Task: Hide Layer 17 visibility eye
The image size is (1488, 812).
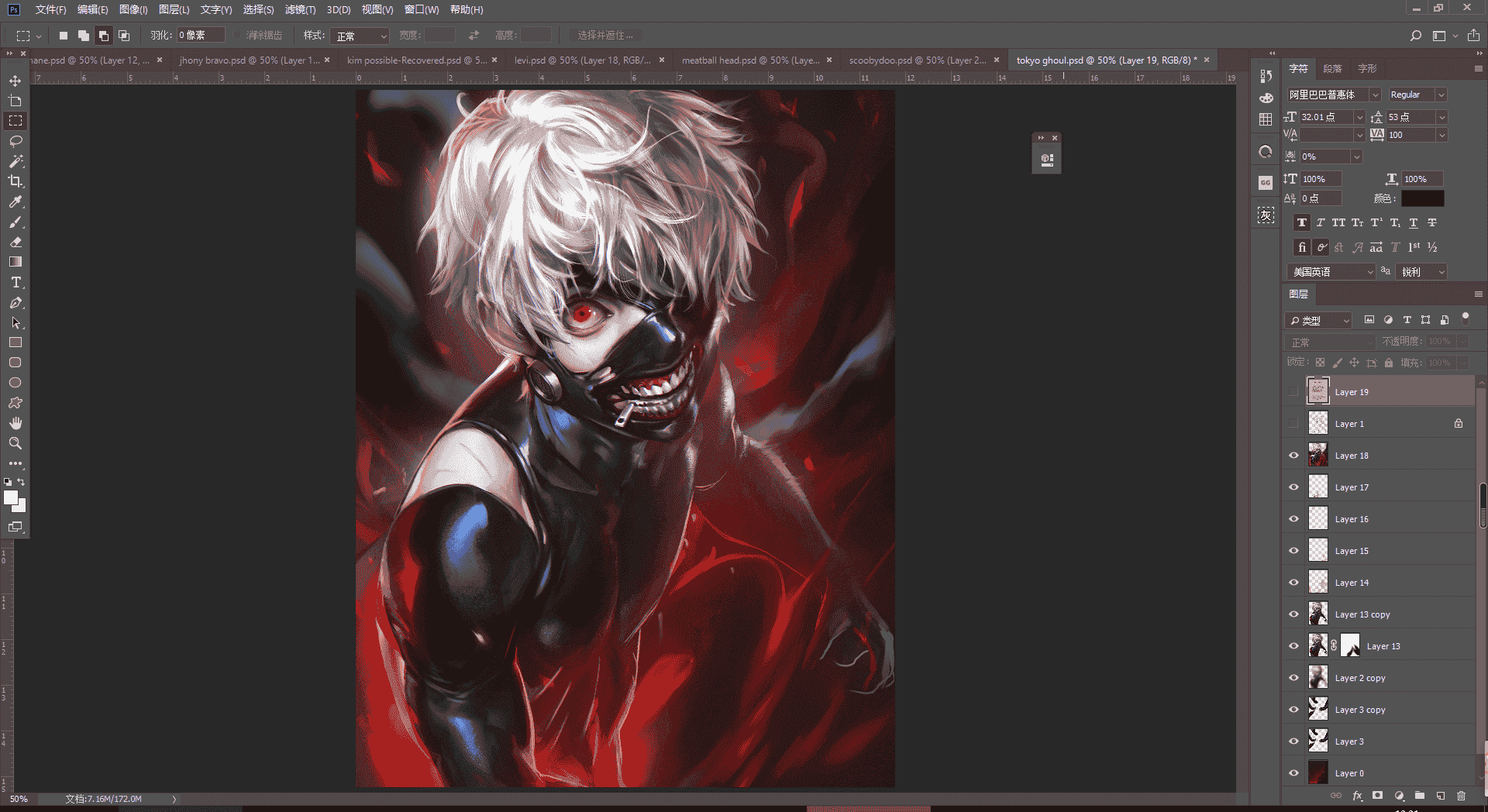Action: pos(1293,487)
